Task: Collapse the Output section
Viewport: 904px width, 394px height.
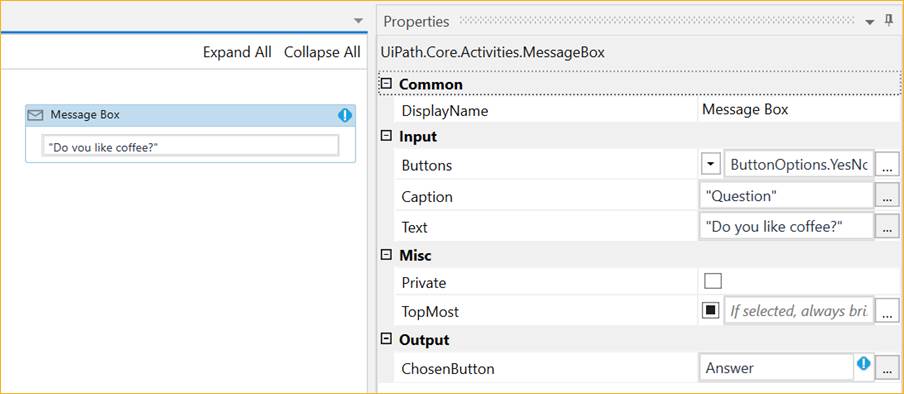Action: pyautogui.click(x=387, y=339)
